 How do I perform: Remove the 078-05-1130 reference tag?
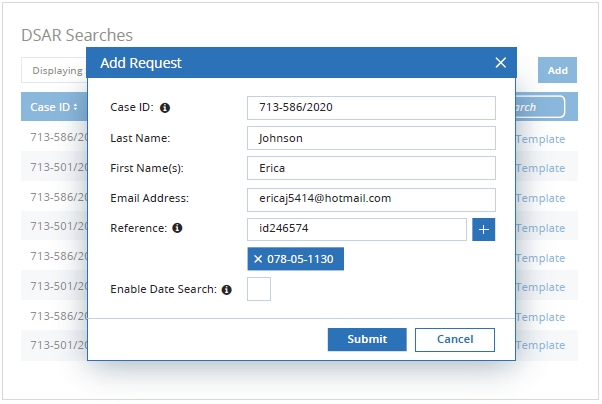[259, 260]
